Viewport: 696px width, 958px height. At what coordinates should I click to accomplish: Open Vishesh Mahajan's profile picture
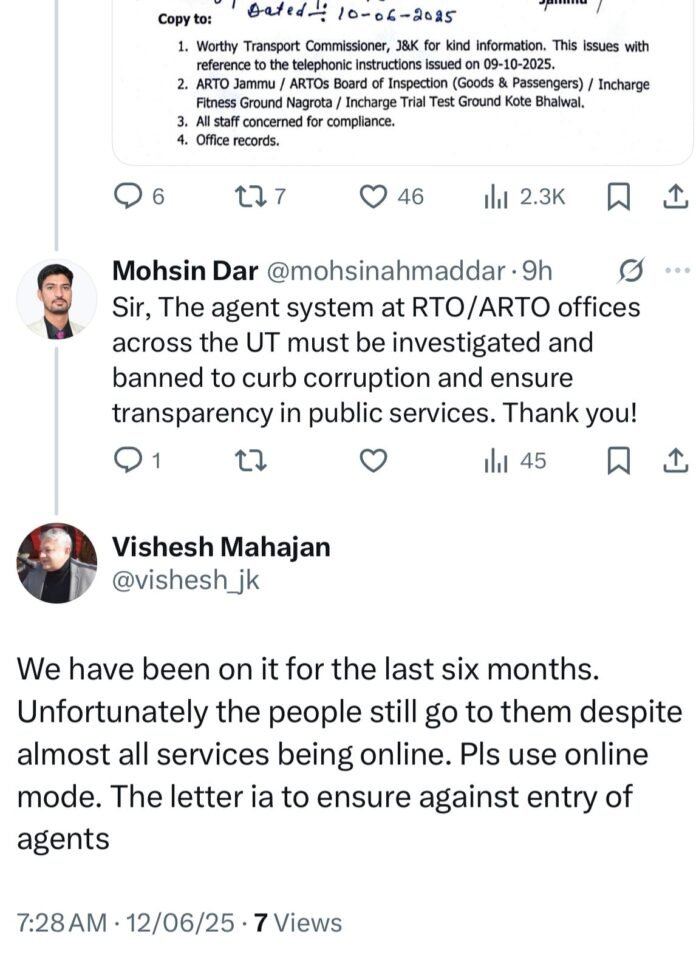[57, 563]
